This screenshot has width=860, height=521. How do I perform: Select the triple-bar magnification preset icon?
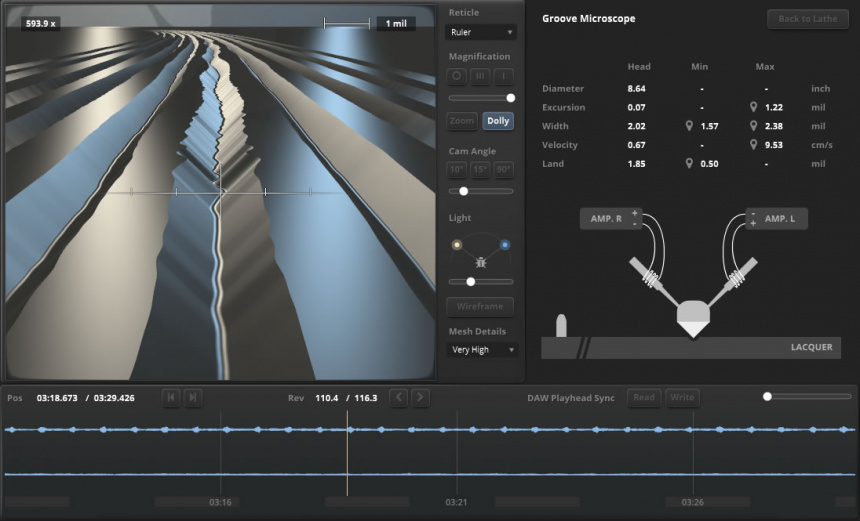point(480,77)
